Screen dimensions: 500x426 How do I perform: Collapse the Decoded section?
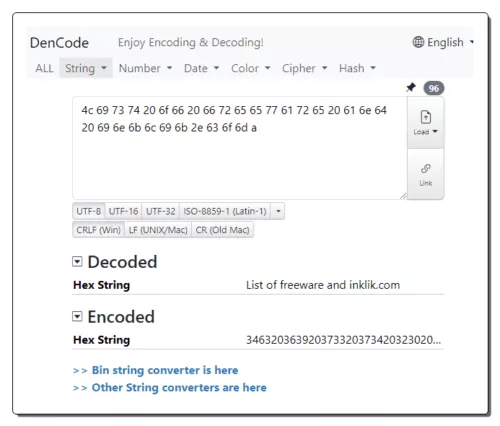tap(77, 262)
